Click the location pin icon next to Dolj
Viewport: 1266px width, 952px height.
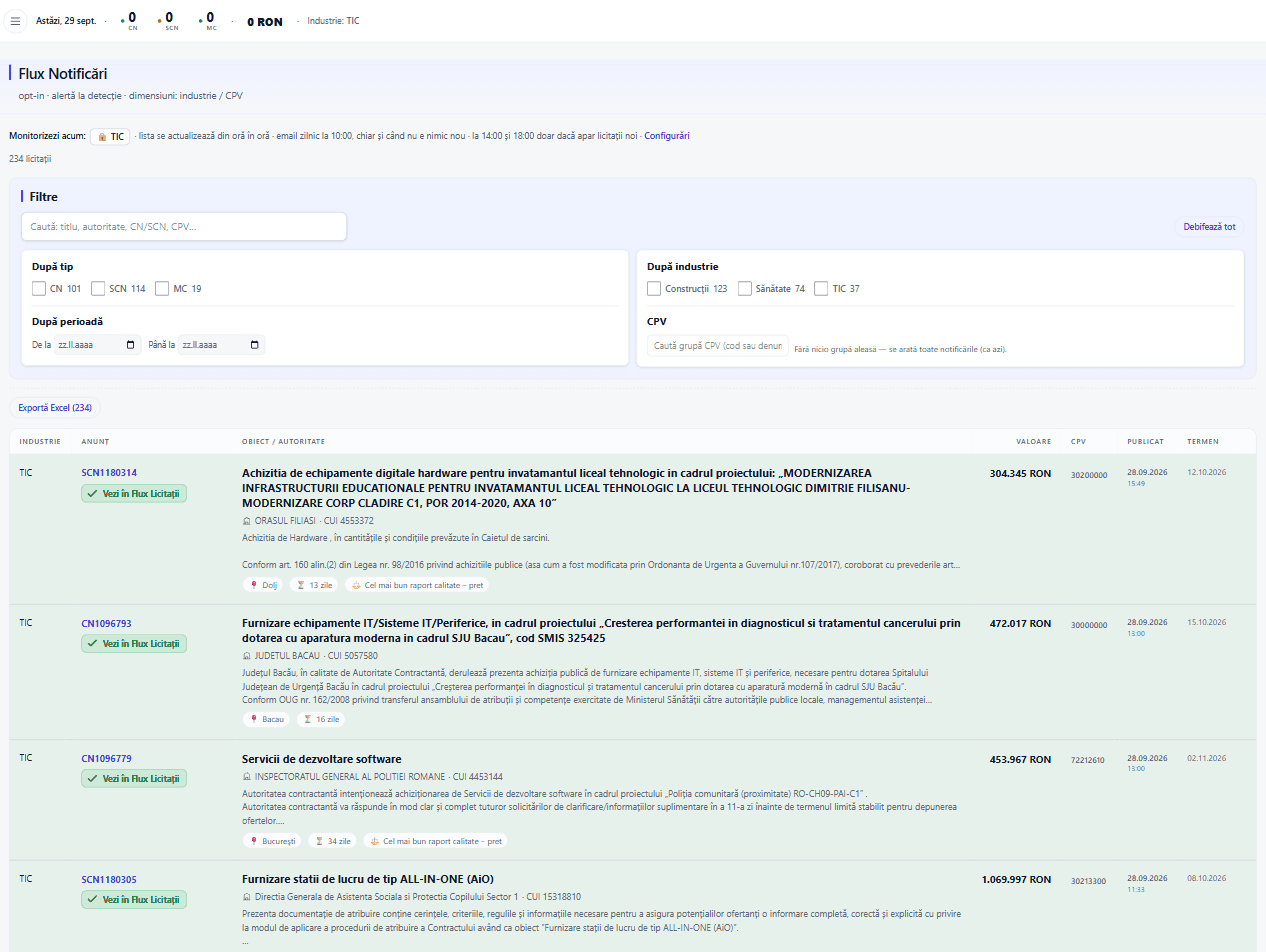[x=254, y=585]
